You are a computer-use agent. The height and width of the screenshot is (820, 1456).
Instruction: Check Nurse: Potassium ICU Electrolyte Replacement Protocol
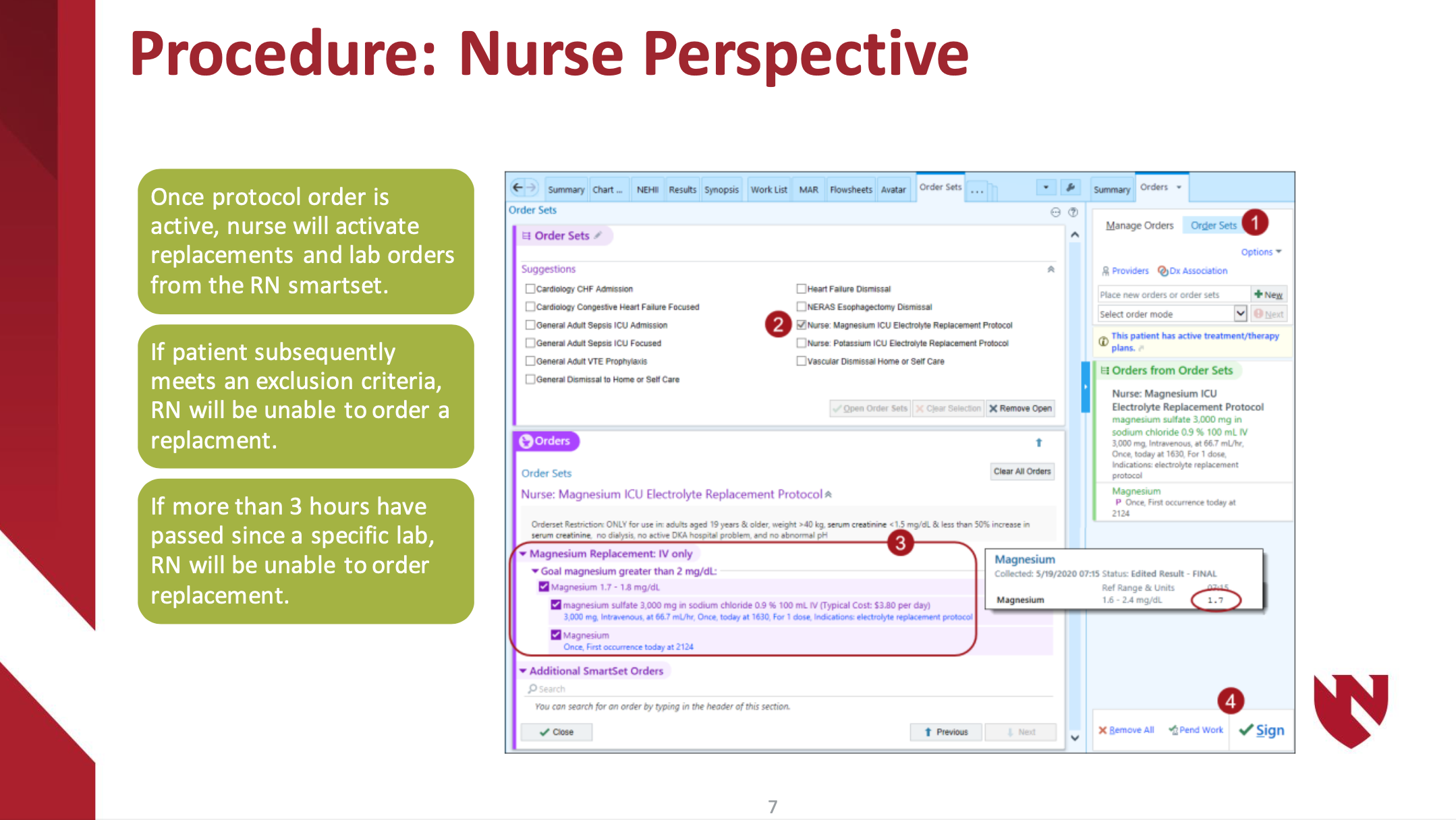point(802,343)
